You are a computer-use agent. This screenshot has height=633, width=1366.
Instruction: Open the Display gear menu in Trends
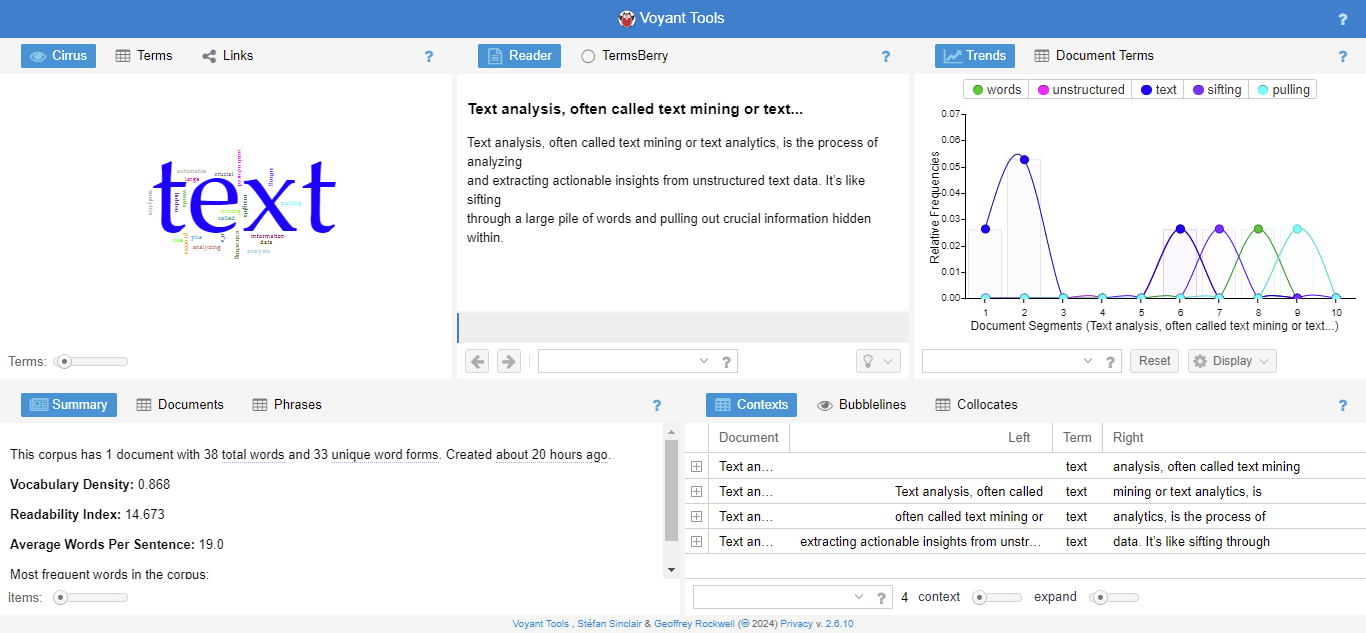[1231, 361]
